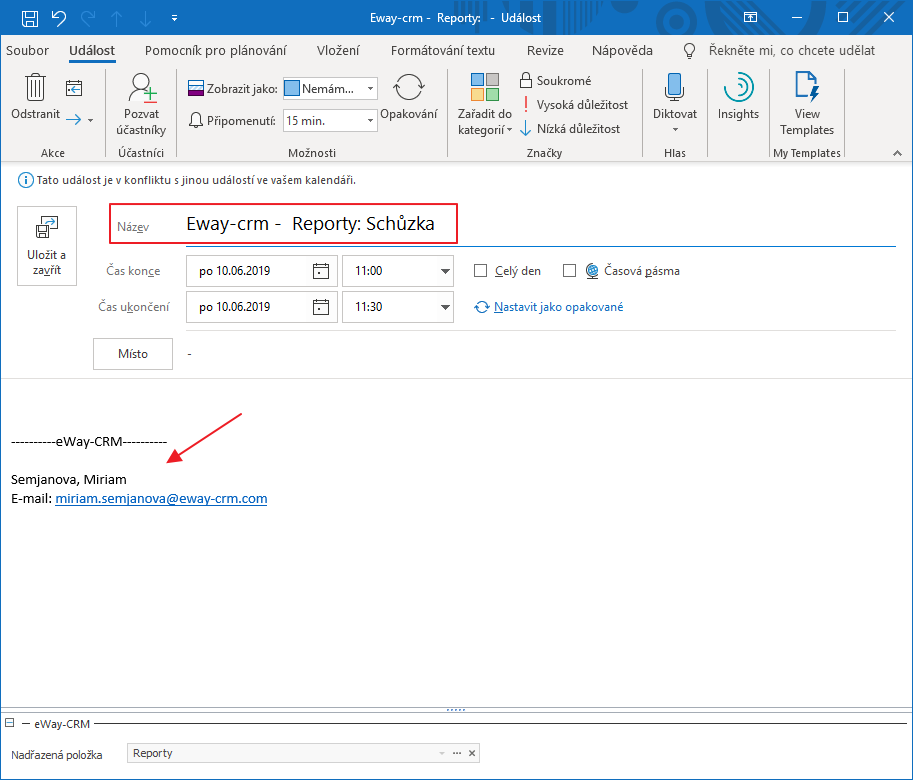Screen dimensions: 913x780
Task: Click the calendar icon in Akce group
Action: click(x=74, y=88)
